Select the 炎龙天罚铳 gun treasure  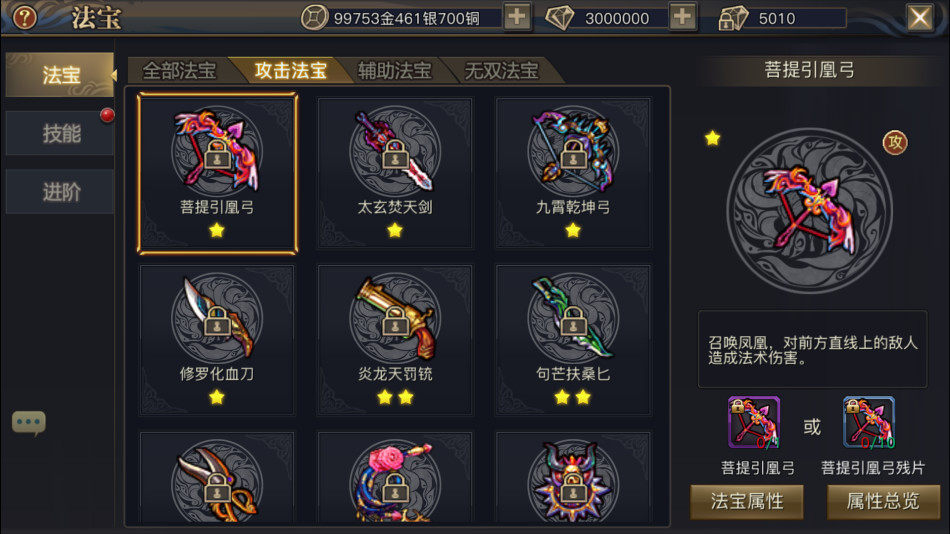coord(395,340)
